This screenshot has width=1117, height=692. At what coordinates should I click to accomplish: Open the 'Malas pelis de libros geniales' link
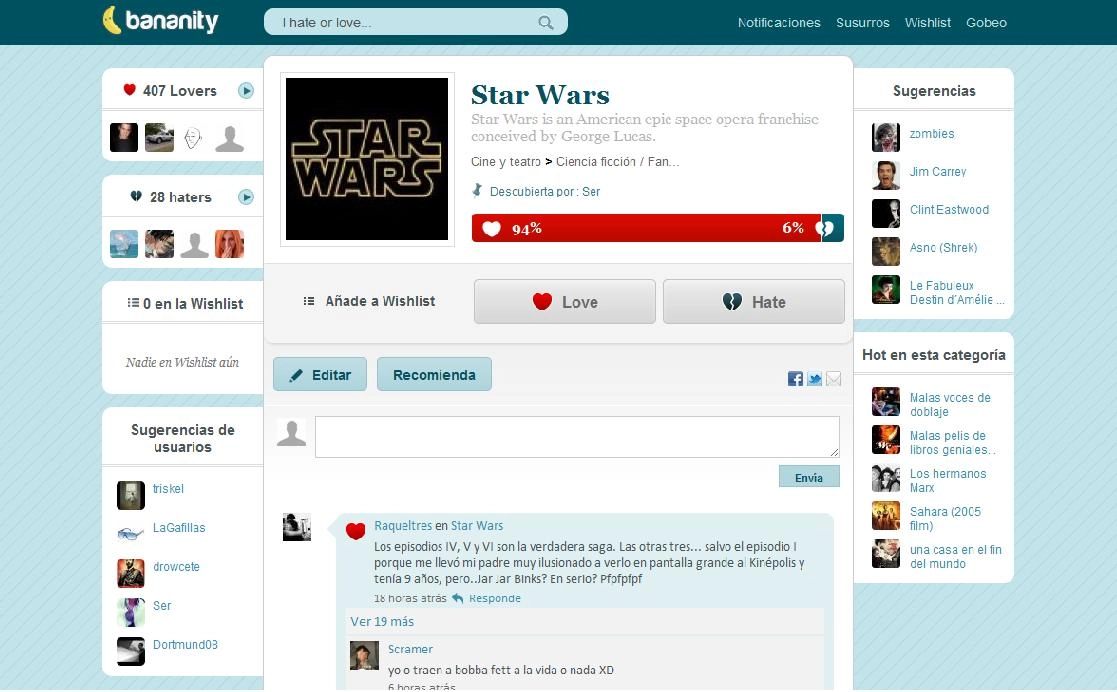952,443
